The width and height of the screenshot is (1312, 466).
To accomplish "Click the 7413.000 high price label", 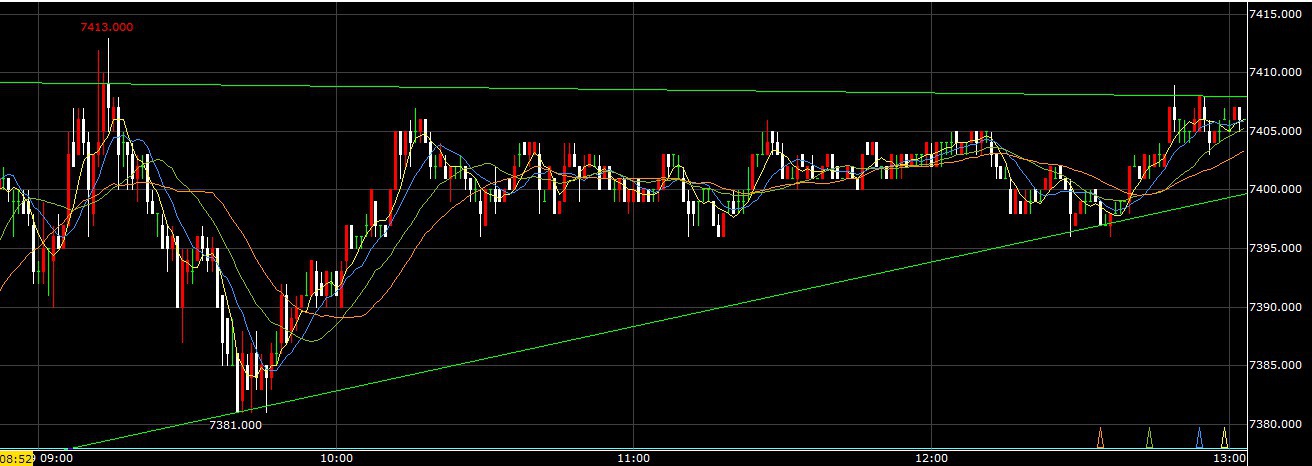I will [x=107, y=27].
